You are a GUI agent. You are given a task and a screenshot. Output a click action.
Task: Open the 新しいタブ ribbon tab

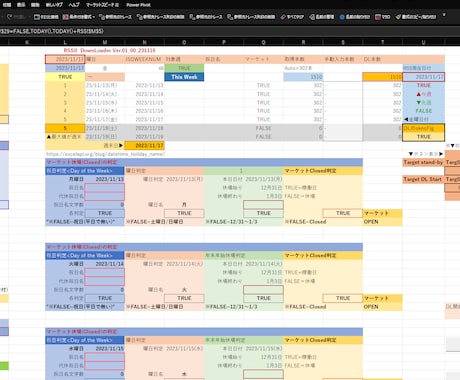coord(54,5)
